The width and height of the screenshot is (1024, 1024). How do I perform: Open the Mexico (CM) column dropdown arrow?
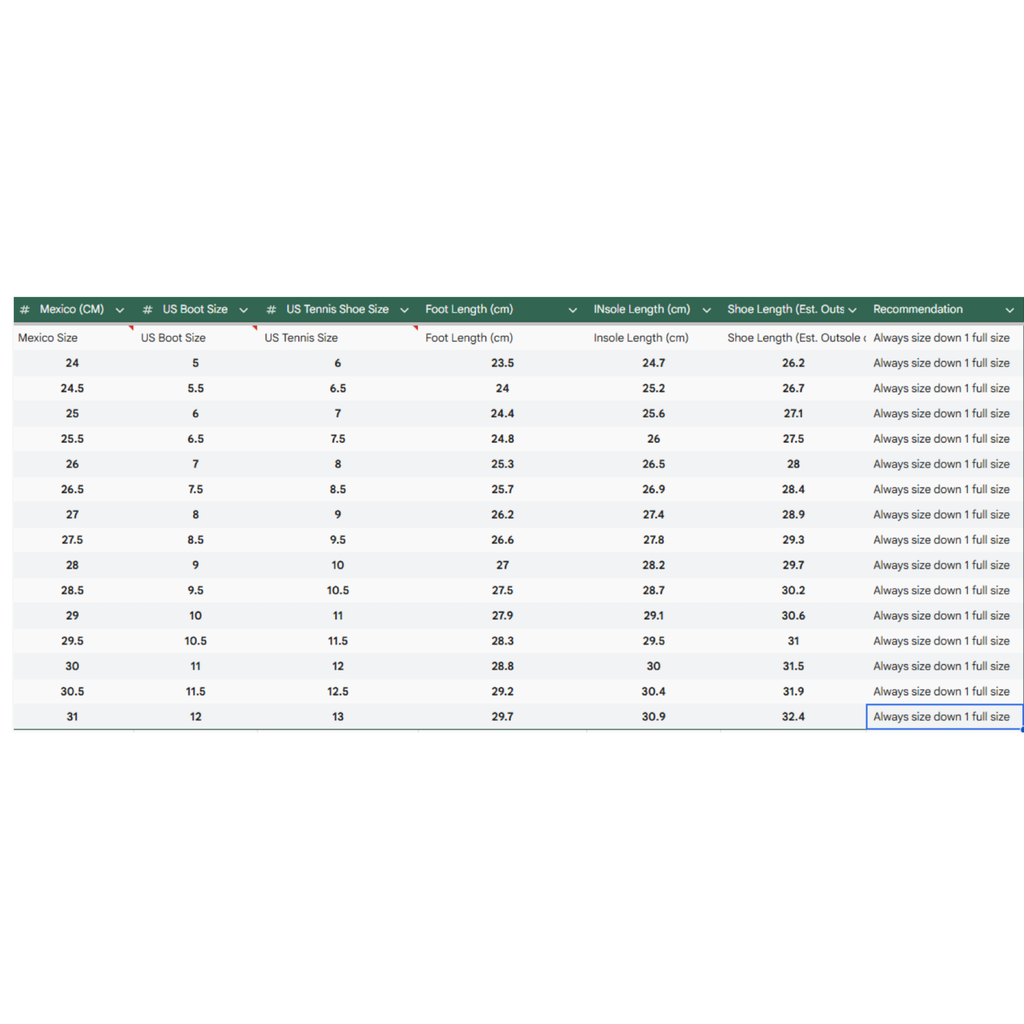tap(120, 310)
